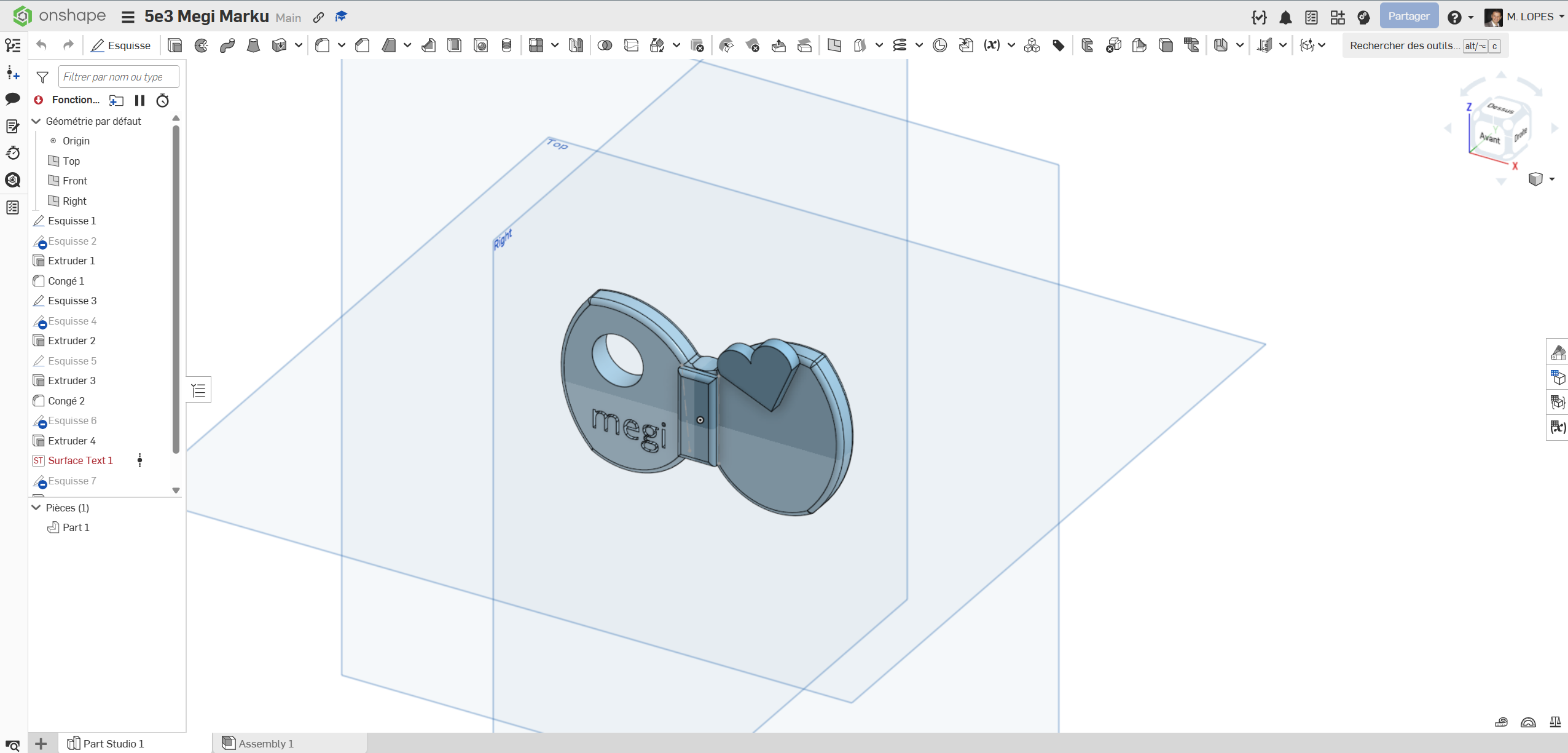Select the Part Studio 1 tab
Image resolution: width=1568 pixels, height=753 pixels.
click(114, 744)
